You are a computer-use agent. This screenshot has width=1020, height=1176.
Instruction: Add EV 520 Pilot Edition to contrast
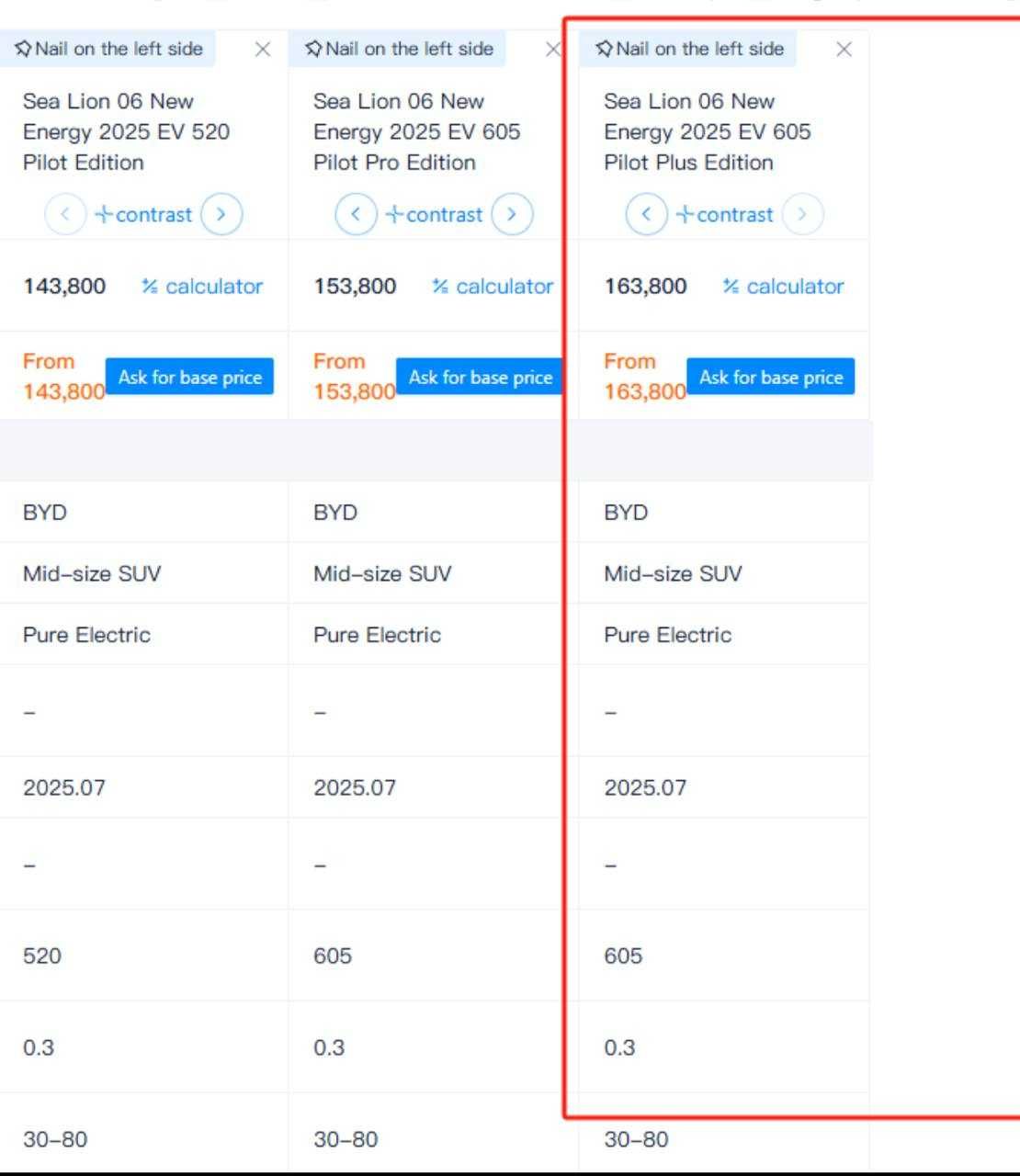143,215
